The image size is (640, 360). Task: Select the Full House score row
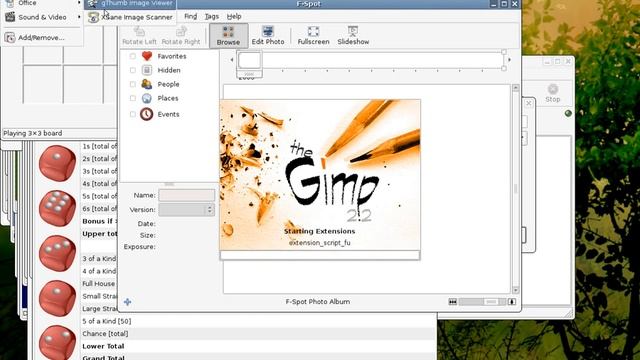point(99,284)
